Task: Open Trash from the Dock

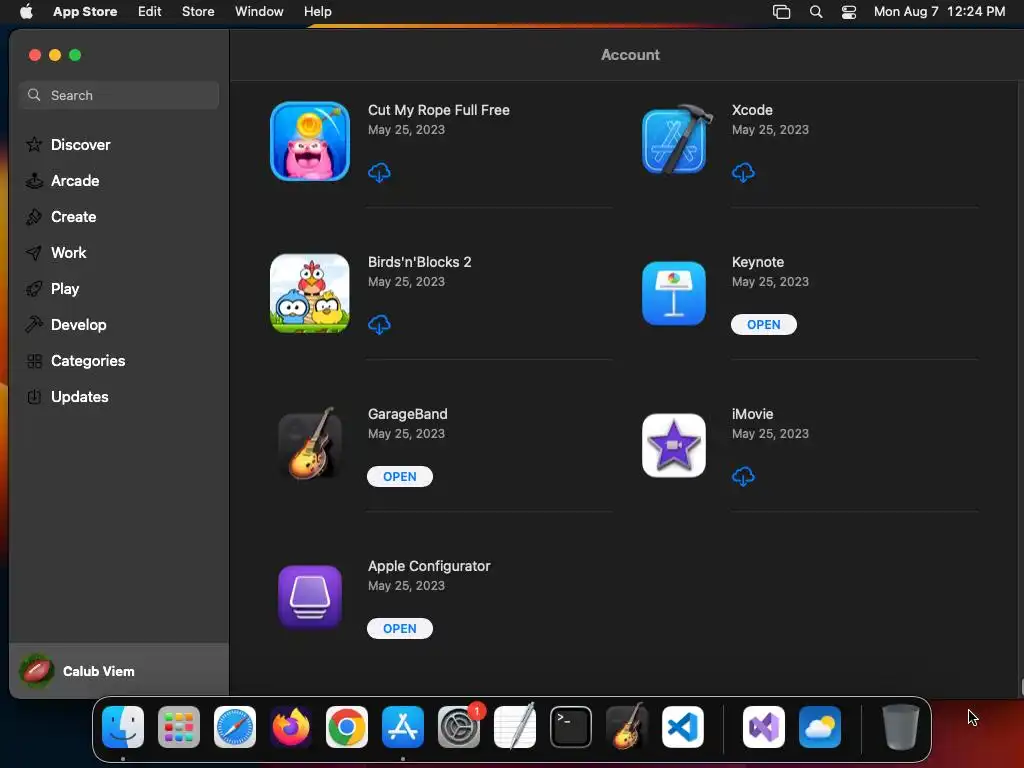Action: pyautogui.click(x=901, y=727)
